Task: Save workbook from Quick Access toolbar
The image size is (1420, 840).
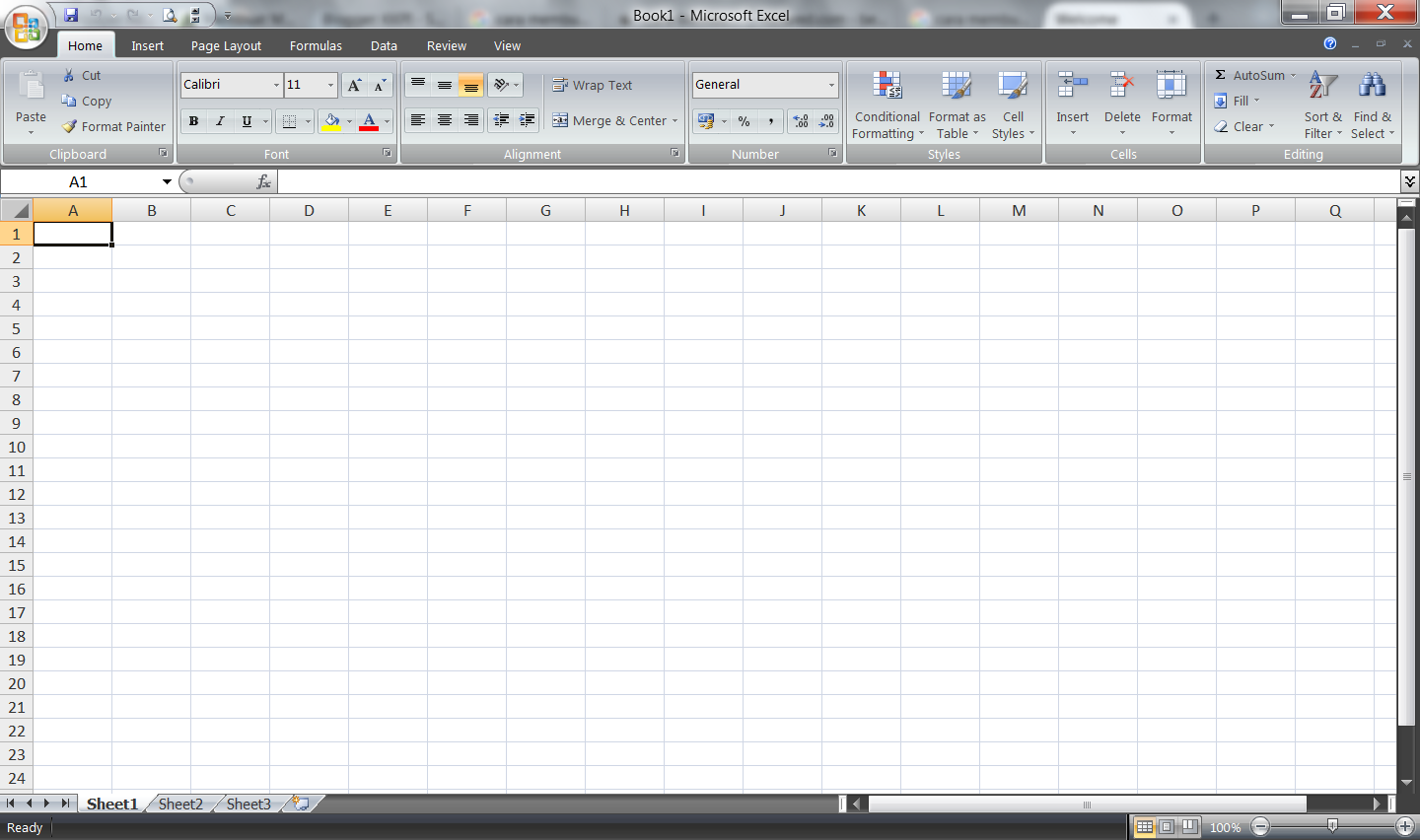Action: coord(71,15)
